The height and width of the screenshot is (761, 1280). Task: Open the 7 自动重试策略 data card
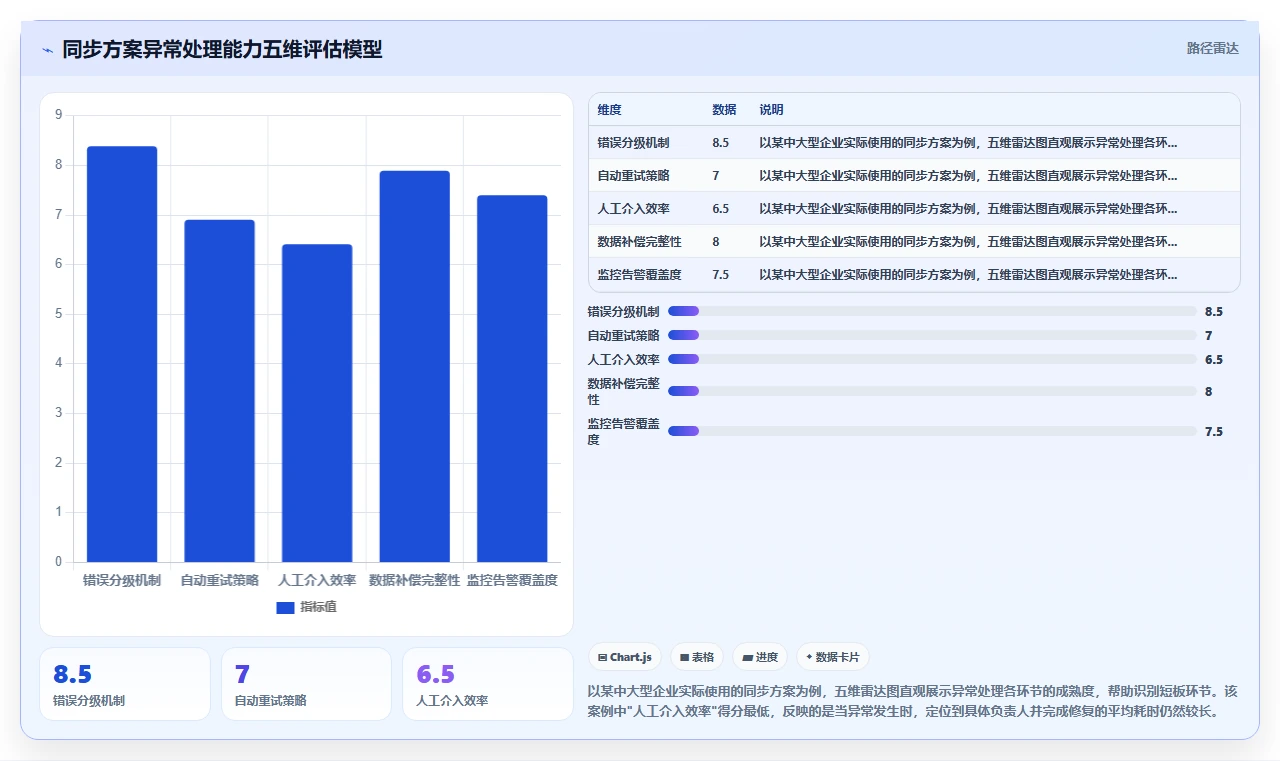tap(306, 684)
